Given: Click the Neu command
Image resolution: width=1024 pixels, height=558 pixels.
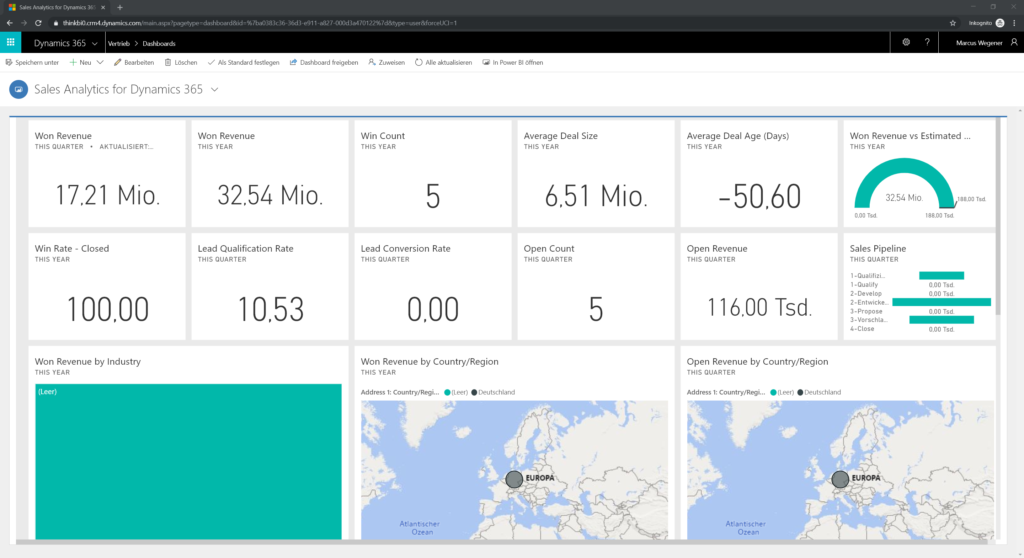Looking at the screenshot, I should pos(80,63).
